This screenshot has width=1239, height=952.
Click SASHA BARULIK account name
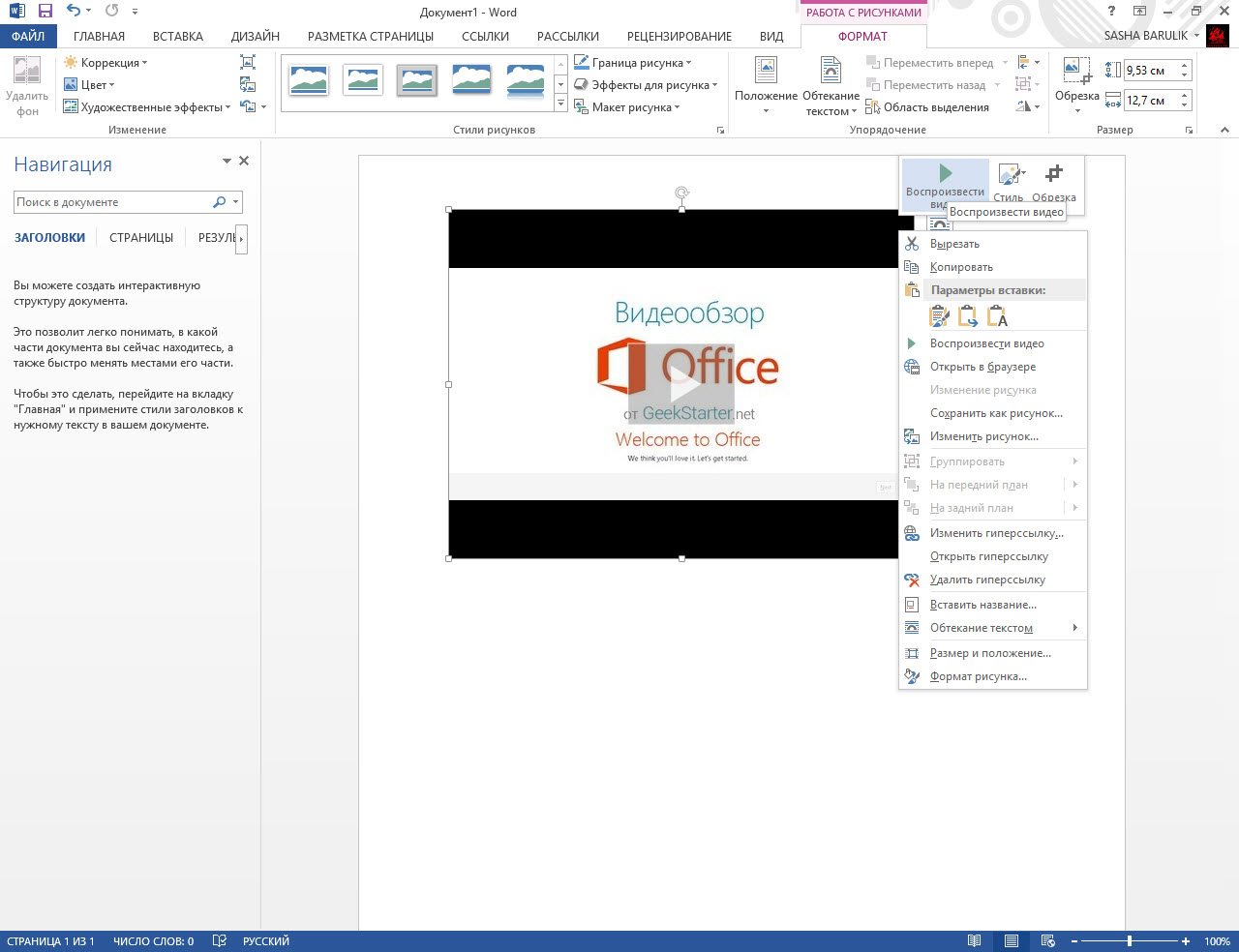[1146, 36]
